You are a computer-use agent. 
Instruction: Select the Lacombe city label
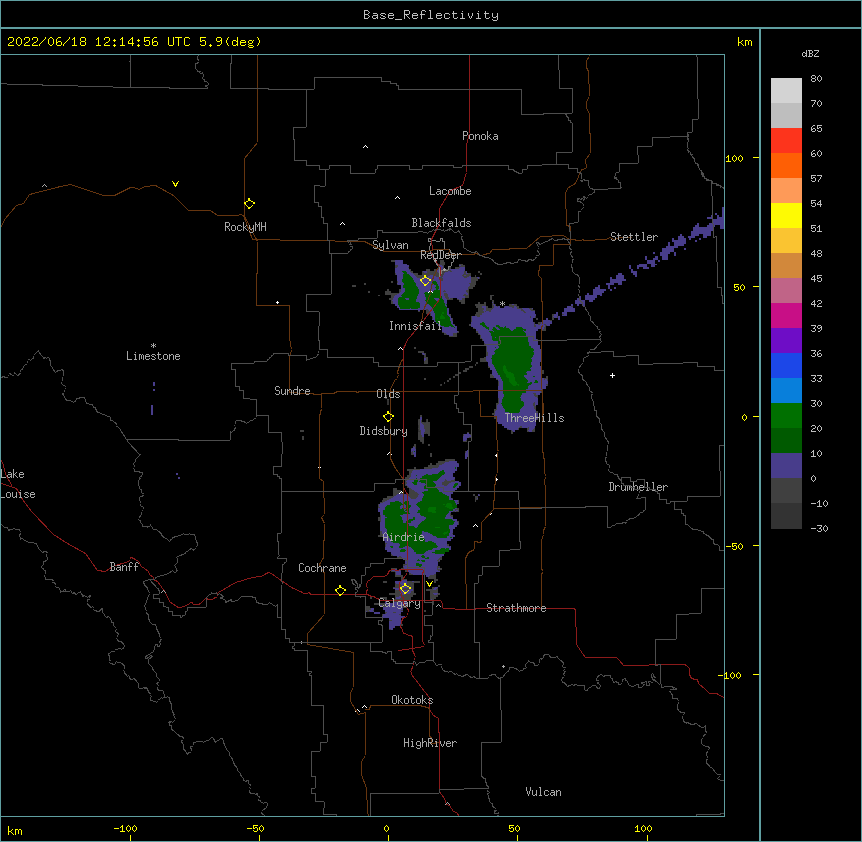pos(450,191)
